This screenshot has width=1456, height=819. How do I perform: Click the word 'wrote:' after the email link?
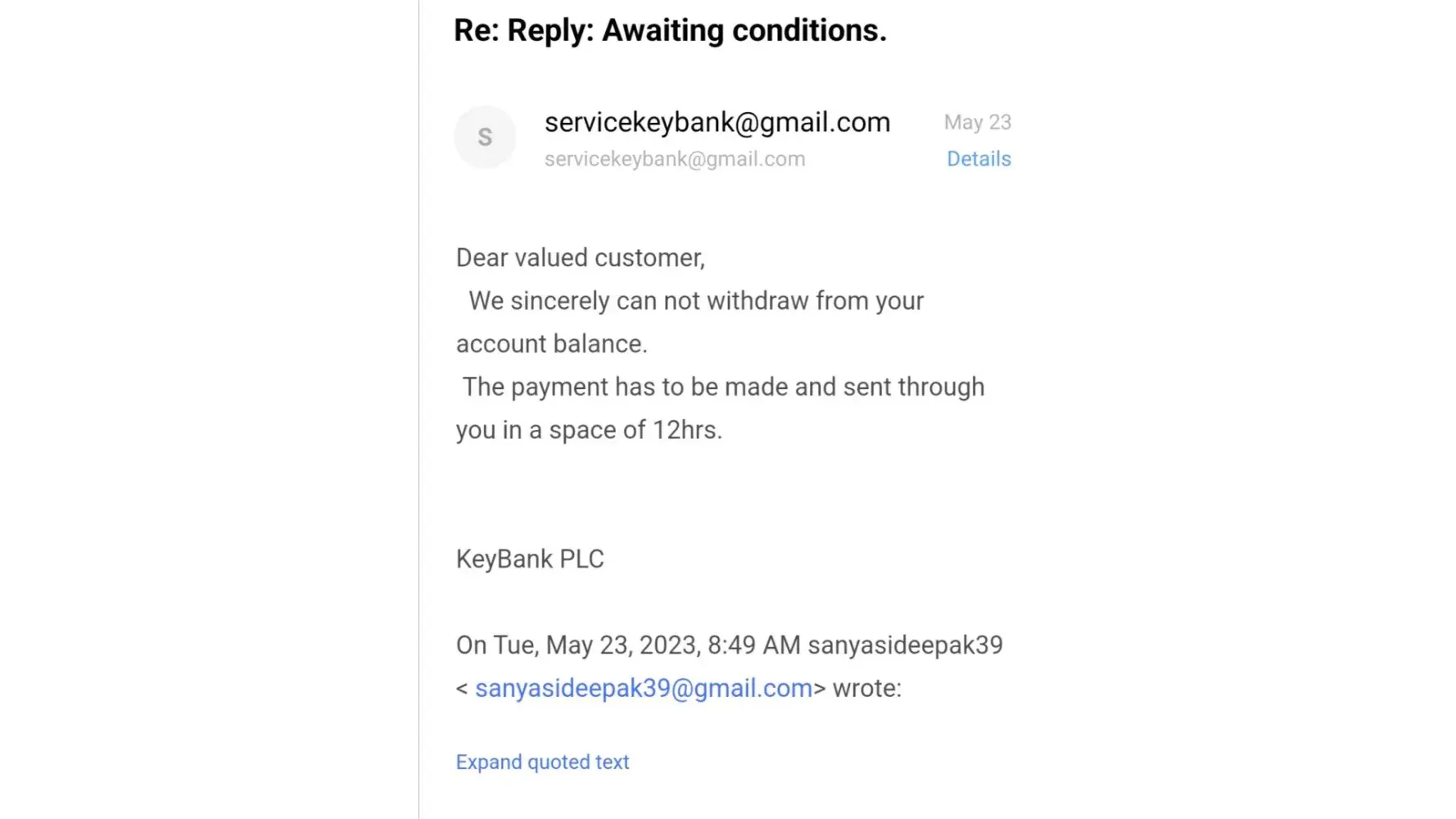tap(866, 688)
